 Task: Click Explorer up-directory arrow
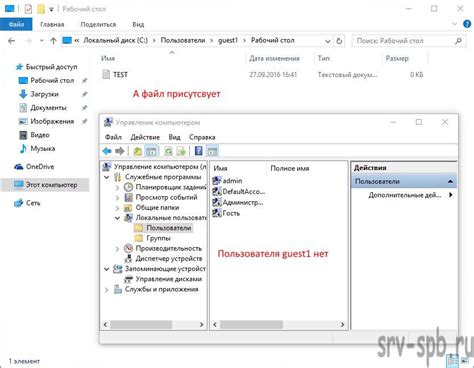click(x=53, y=41)
